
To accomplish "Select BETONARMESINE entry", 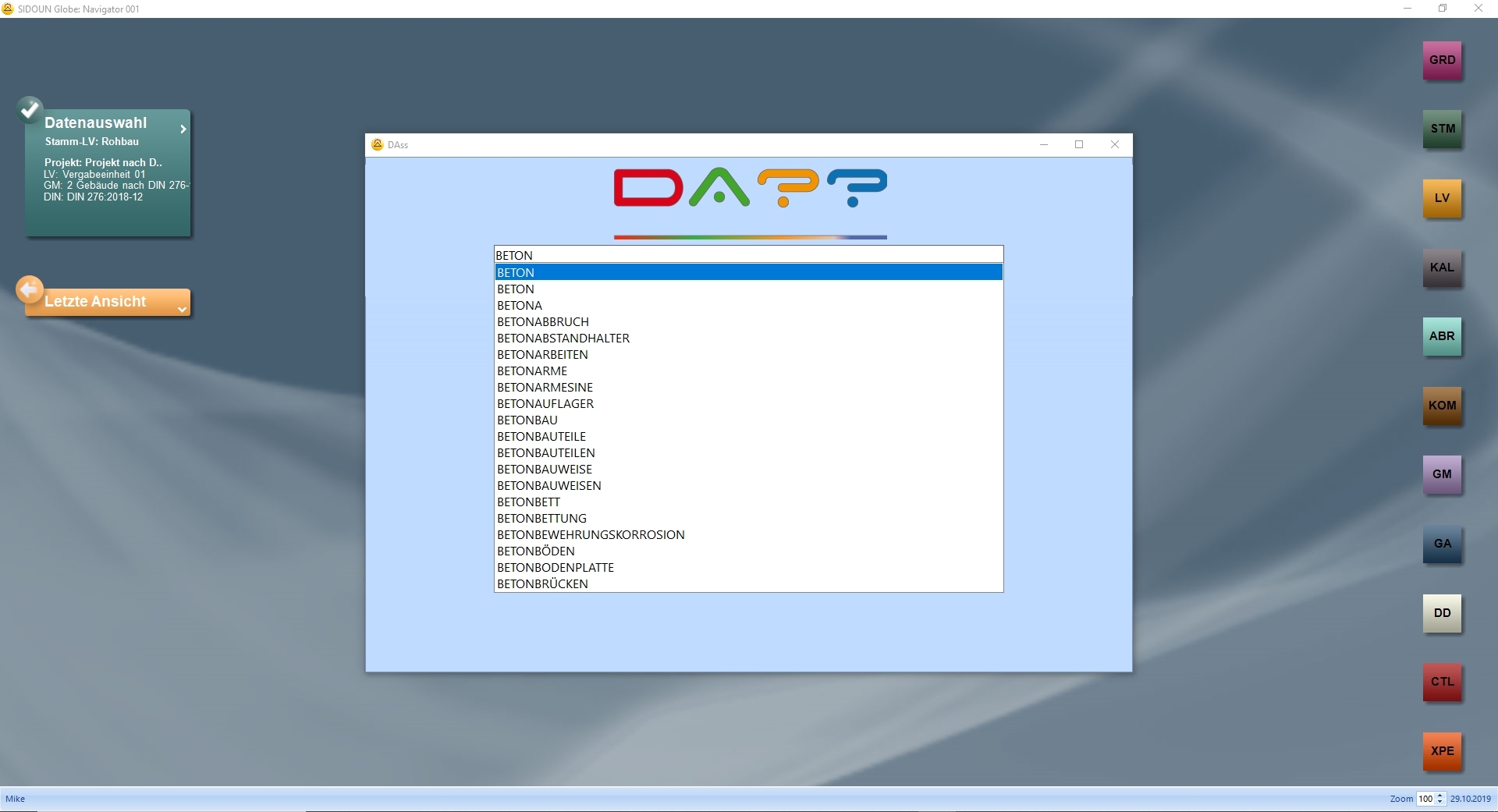I will tap(749, 387).
